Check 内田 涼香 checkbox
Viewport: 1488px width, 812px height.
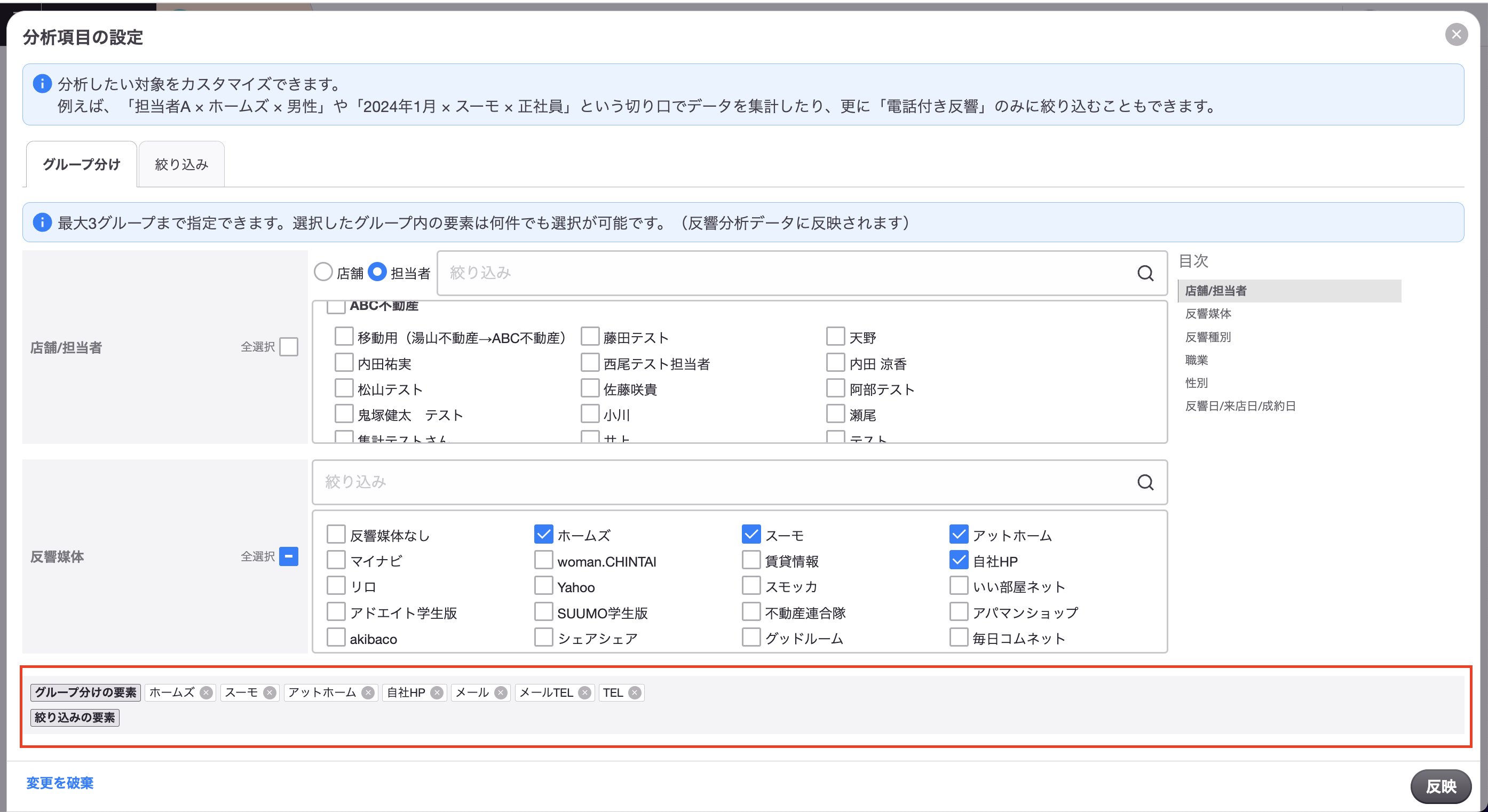pos(835,363)
